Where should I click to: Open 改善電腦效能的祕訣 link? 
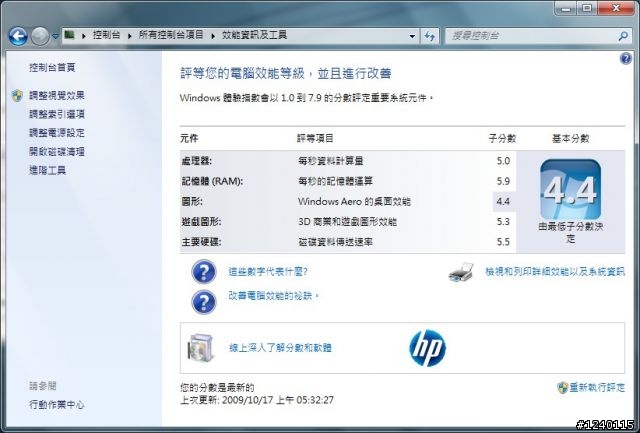tap(273, 296)
